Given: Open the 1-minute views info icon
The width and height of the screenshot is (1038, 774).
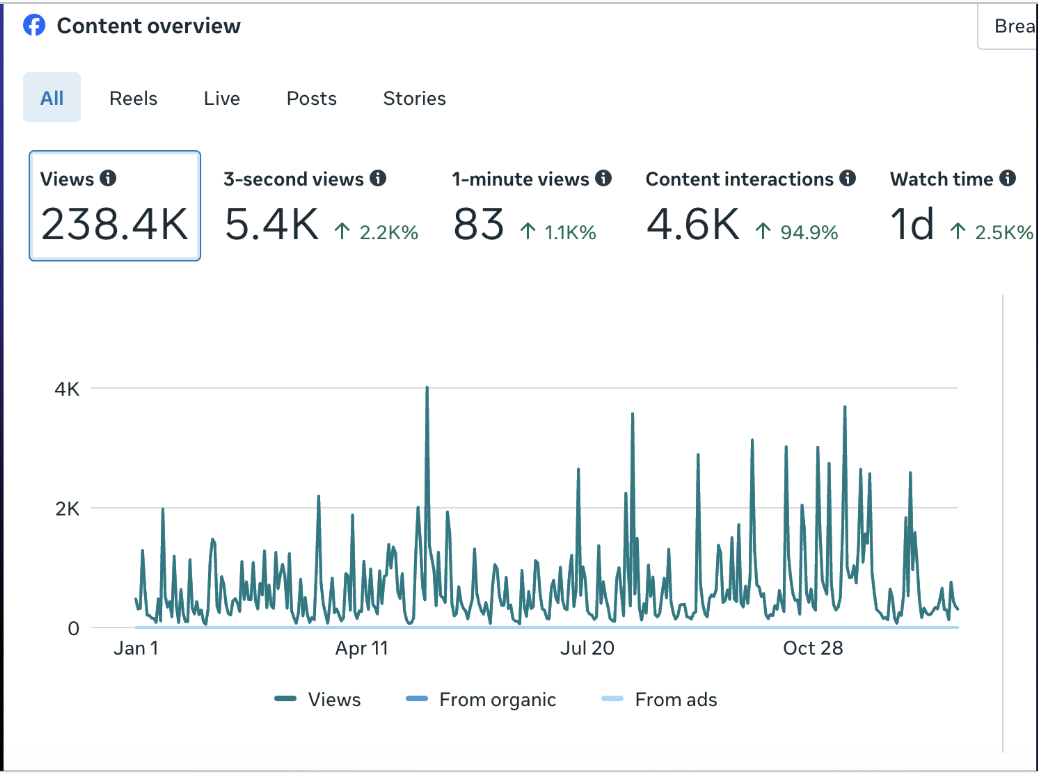Looking at the screenshot, I should tap(603, 178).
